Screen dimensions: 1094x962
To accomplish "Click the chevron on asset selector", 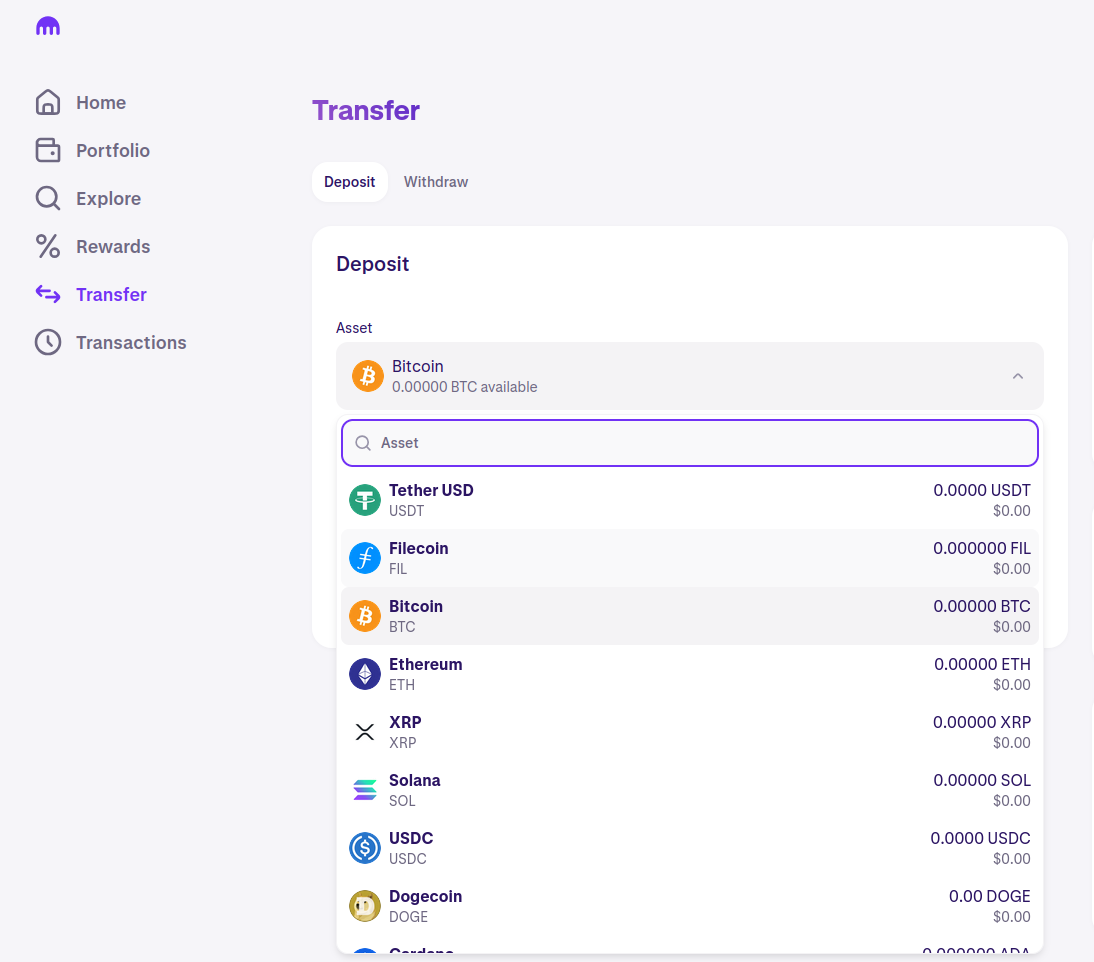I will [x=1018, y=376].
